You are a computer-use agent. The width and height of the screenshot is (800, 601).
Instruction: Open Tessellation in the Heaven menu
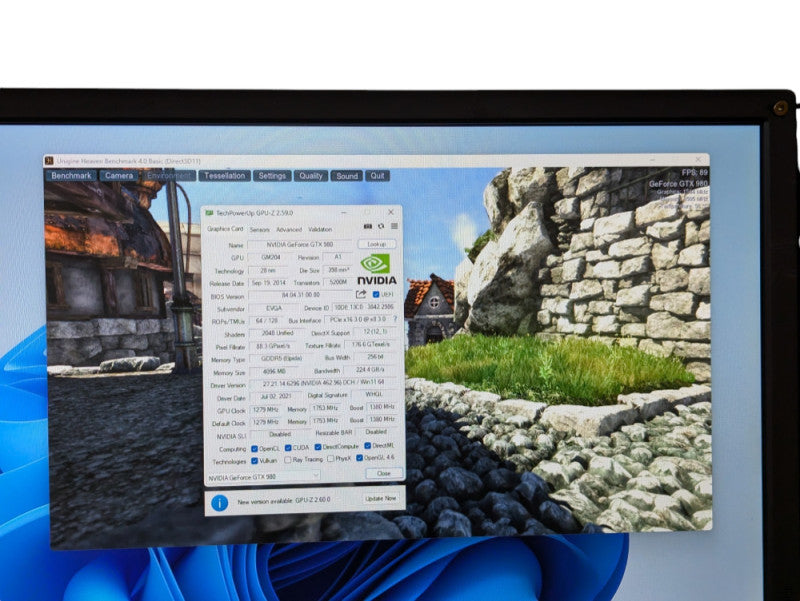224,176
